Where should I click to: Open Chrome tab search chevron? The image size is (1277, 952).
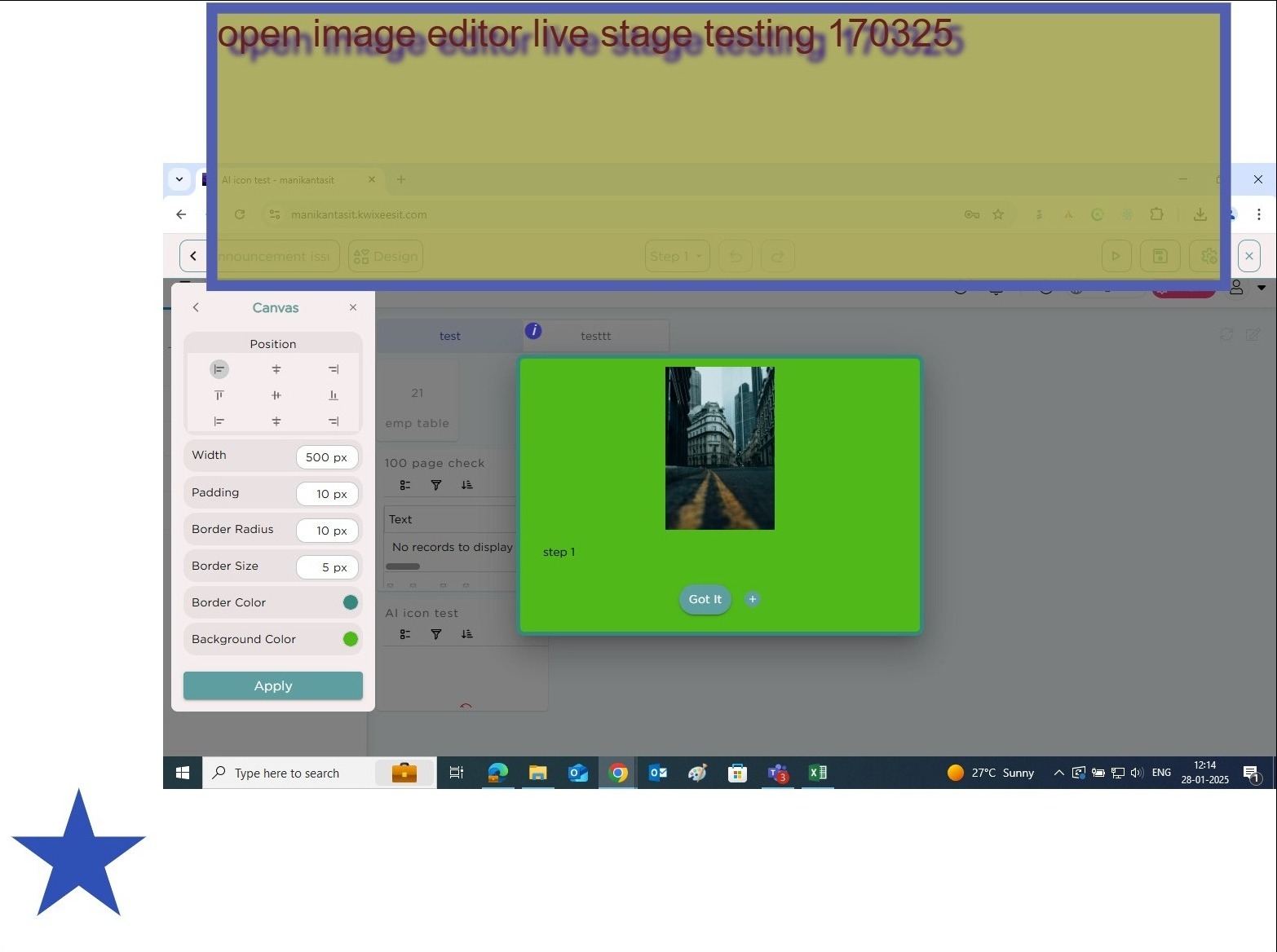[x=179, y=179]
